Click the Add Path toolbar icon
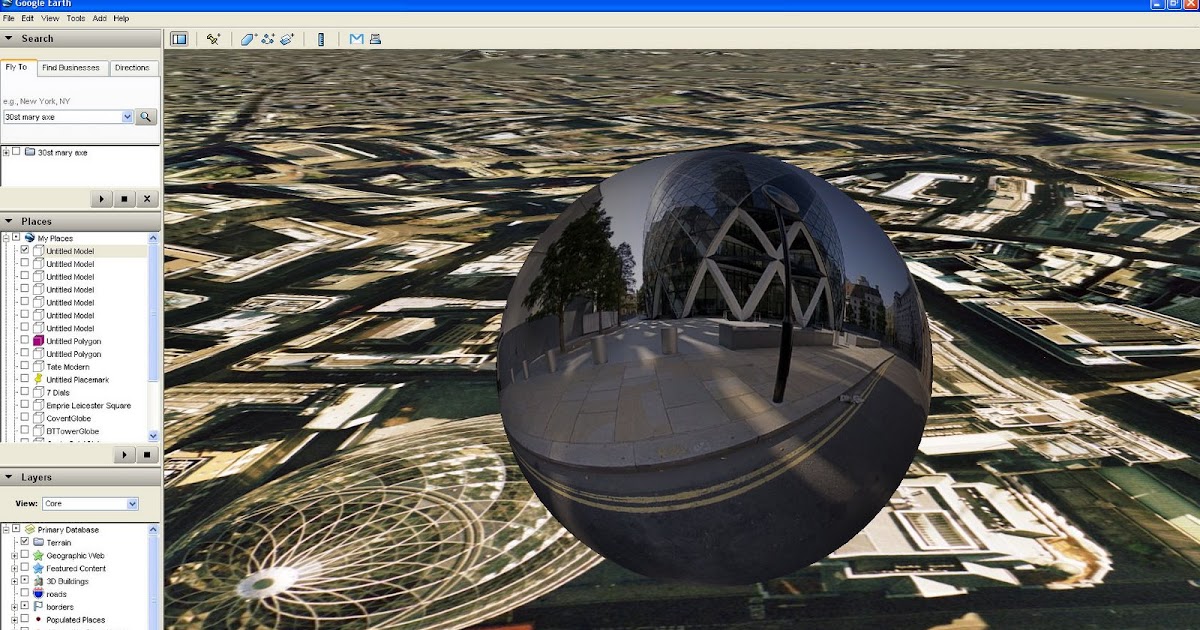The width and height of the screenshot is (1200, 630). (x=268, y=39)
